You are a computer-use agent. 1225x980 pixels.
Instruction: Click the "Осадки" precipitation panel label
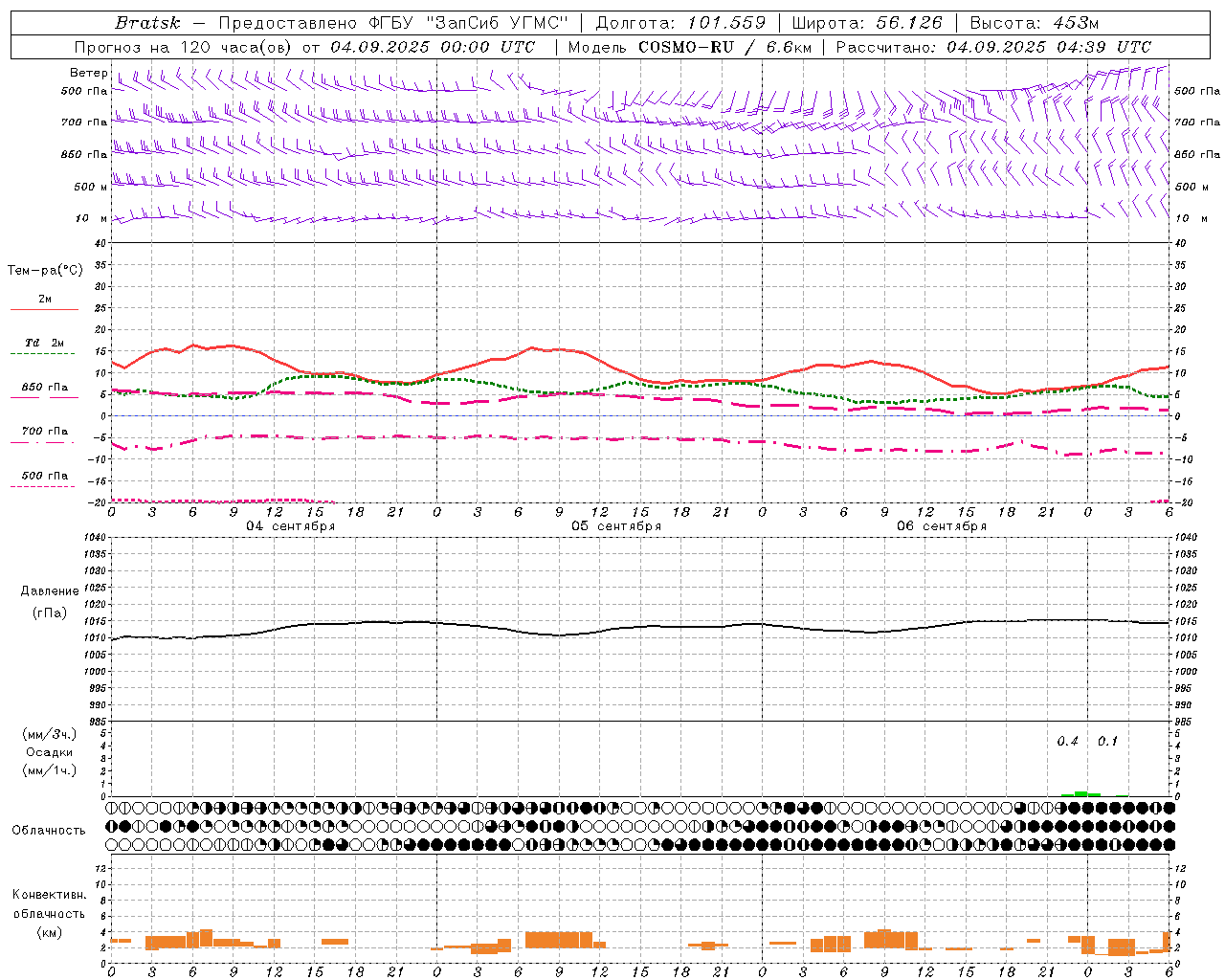tap(50, 752)
